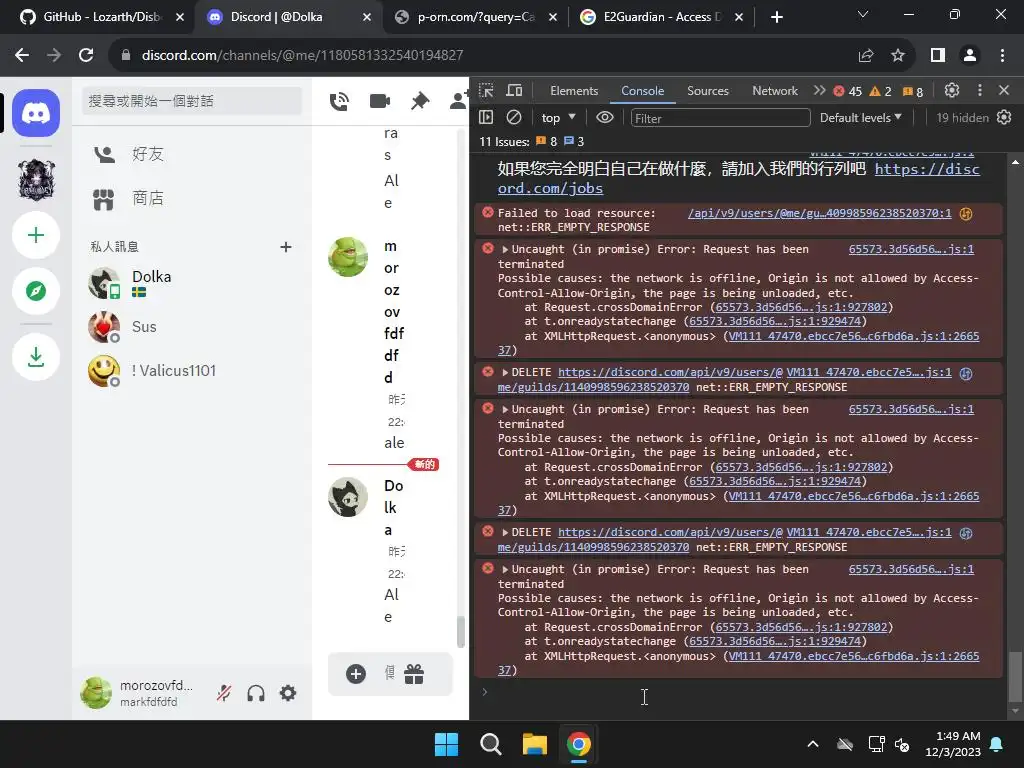
Task: Open console settings gear beside hidden count
Action: pyautogui.click(x=1004, y=118)
